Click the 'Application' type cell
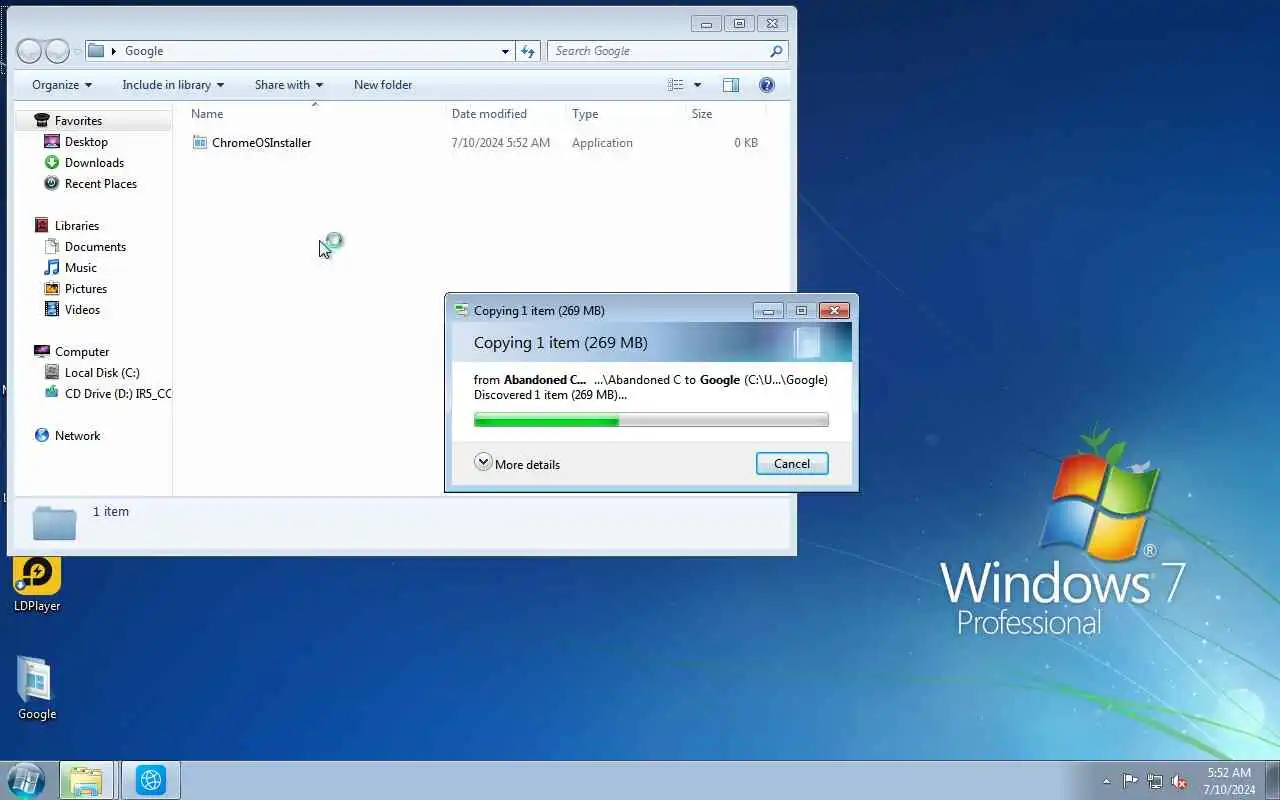1280x800 pixels. (x=602, y=143)
